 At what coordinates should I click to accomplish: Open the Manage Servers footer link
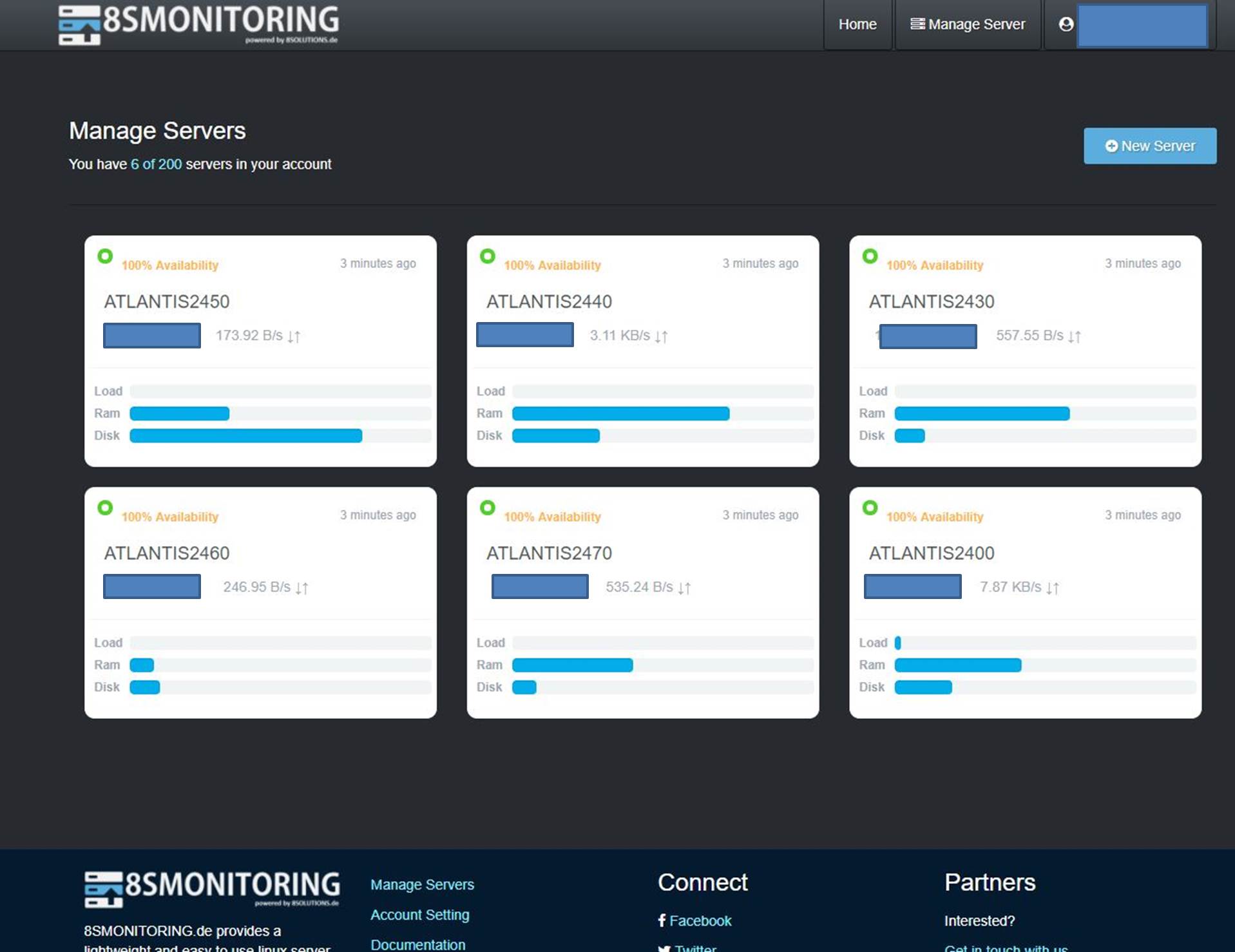coord(422,884)
